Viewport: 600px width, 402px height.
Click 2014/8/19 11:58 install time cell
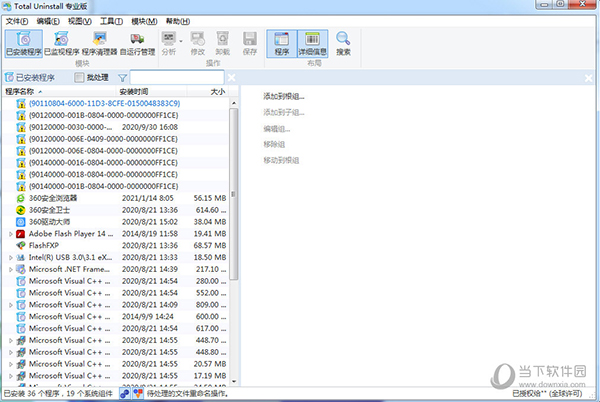tap(150, 234)
